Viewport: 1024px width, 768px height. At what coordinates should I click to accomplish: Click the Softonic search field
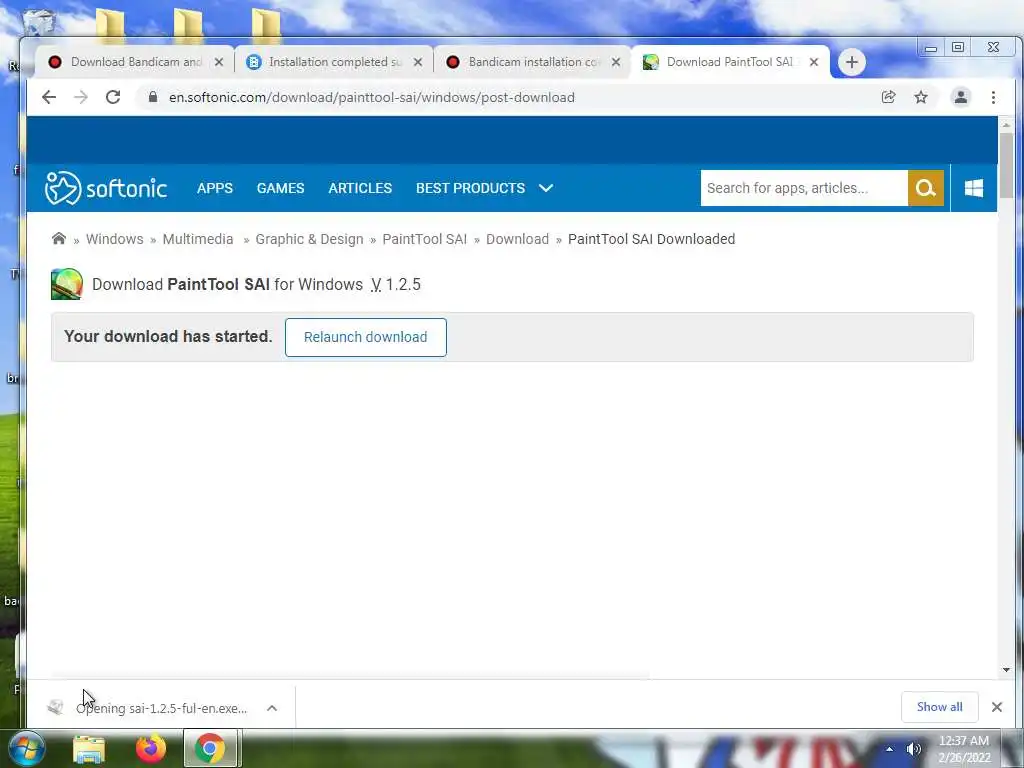tap(804, 188)
